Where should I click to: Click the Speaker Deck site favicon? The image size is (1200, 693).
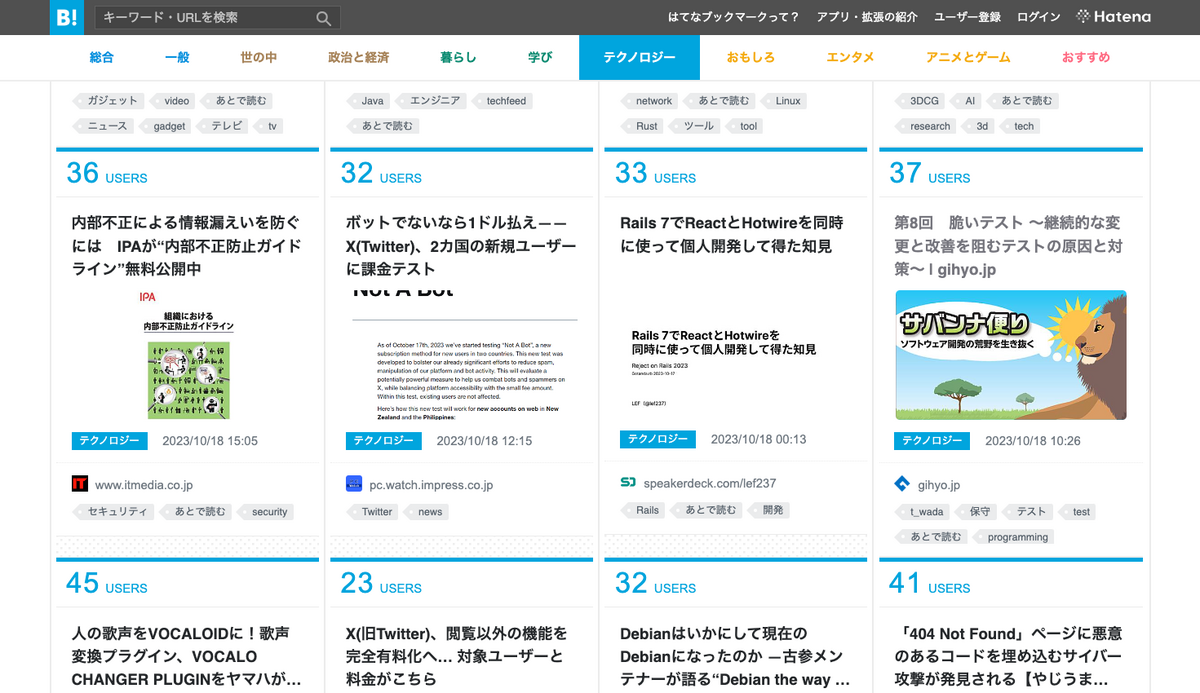tap(628, 483)
